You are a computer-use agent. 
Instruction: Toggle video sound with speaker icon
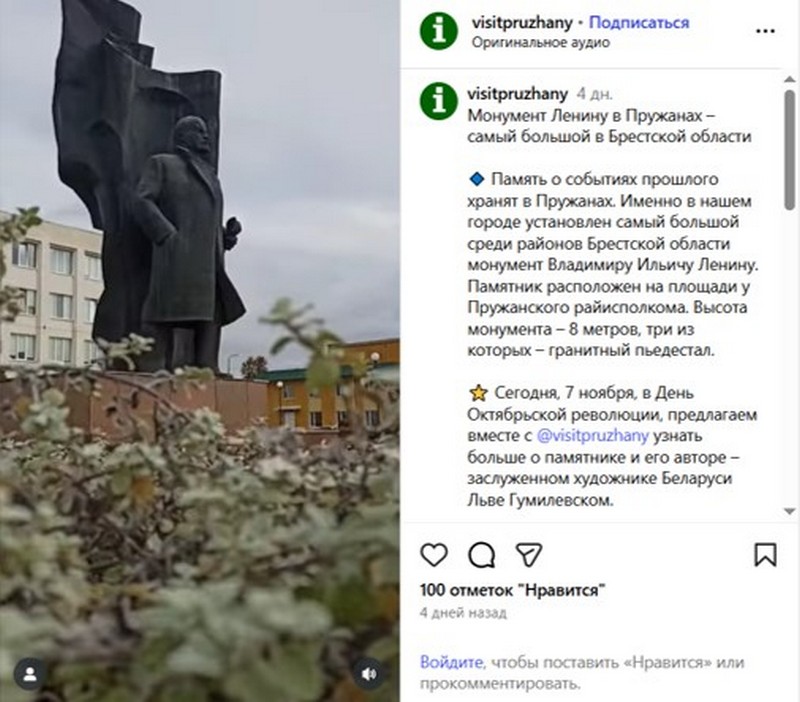coord(369,674)
